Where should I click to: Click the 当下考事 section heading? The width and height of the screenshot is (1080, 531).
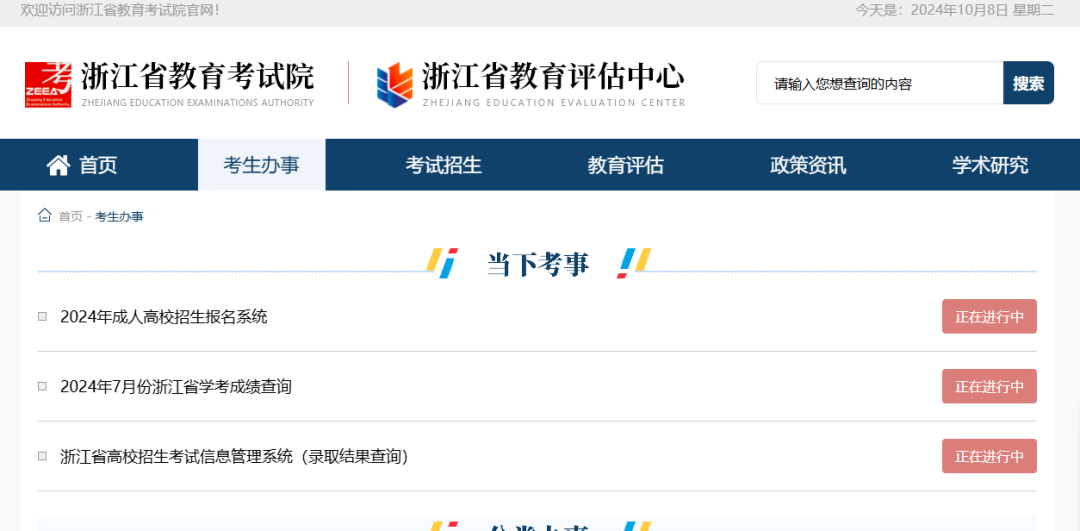click(x=538, y=264)
